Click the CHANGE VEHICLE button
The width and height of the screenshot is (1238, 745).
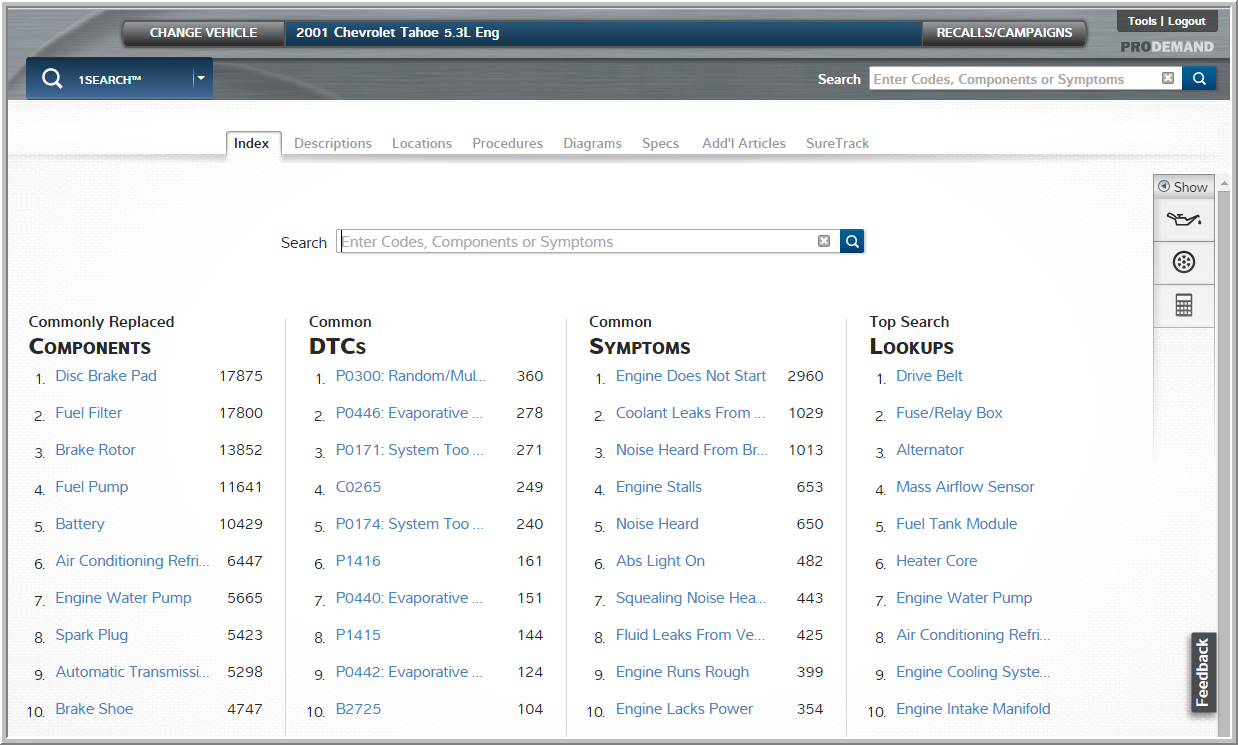[x=202, y=32]
